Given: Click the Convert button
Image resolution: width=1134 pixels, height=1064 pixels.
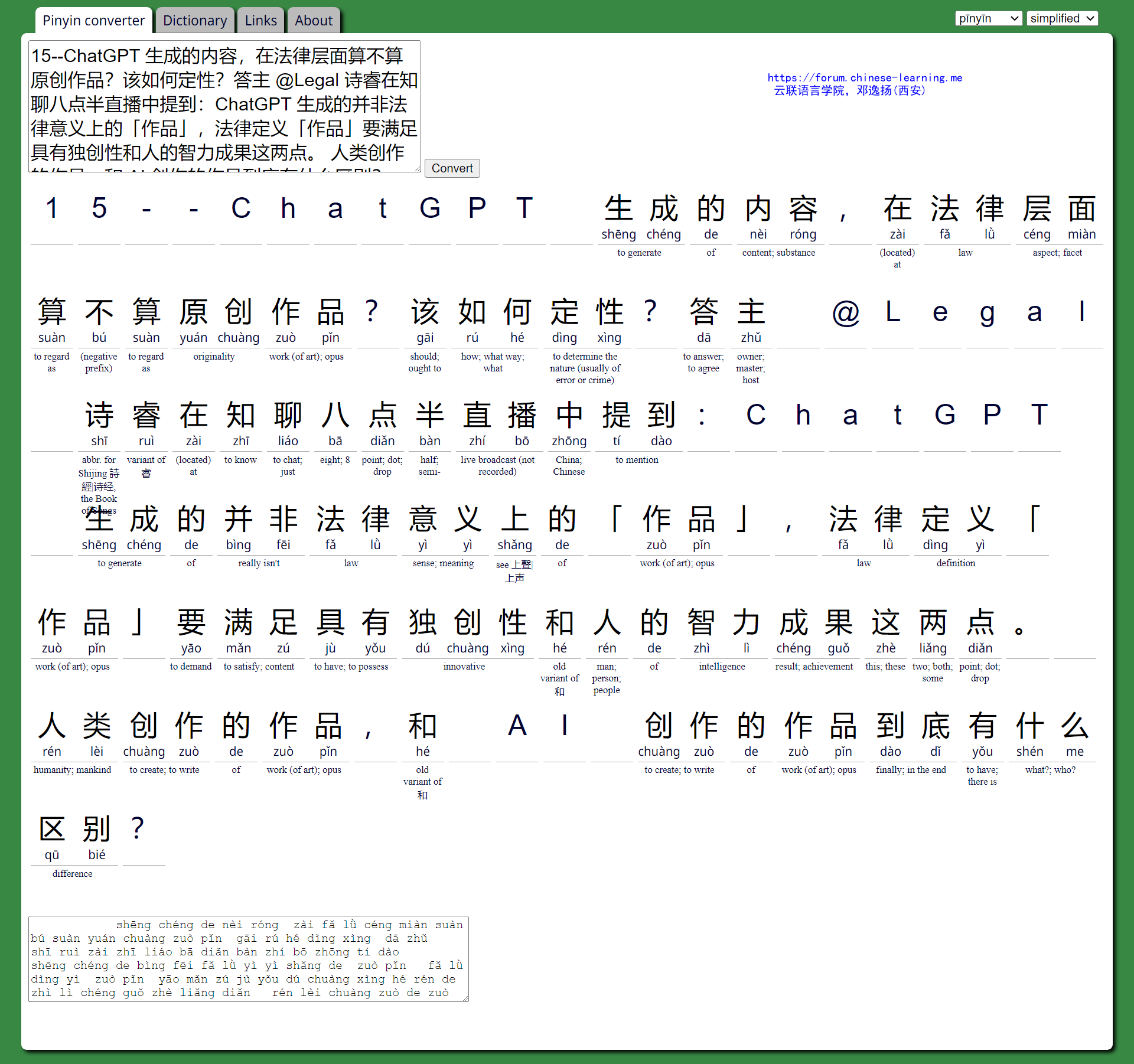Looking at the screenshot, I should tap(452, 168).
